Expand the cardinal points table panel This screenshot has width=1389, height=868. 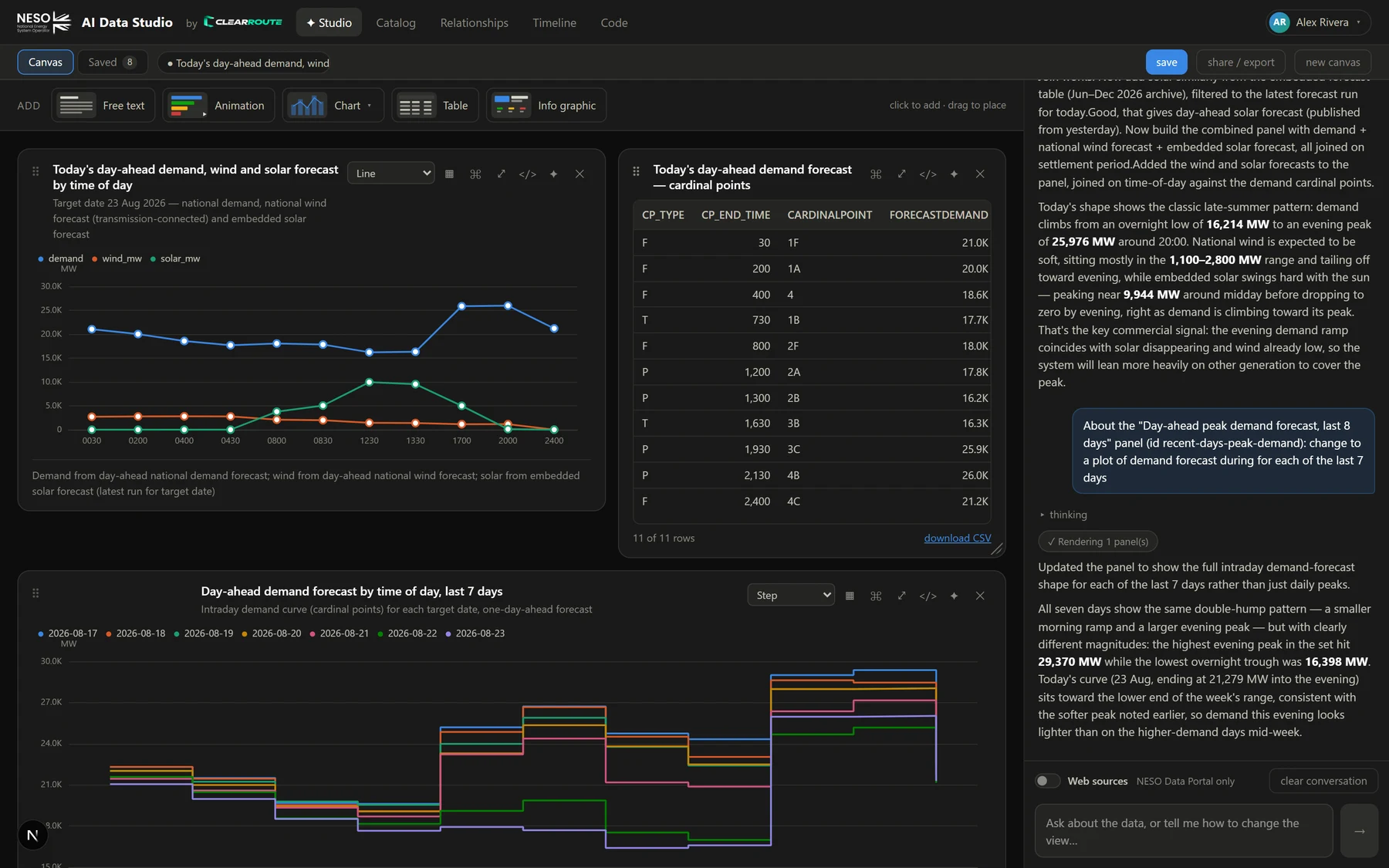click(x=901, y=174)
